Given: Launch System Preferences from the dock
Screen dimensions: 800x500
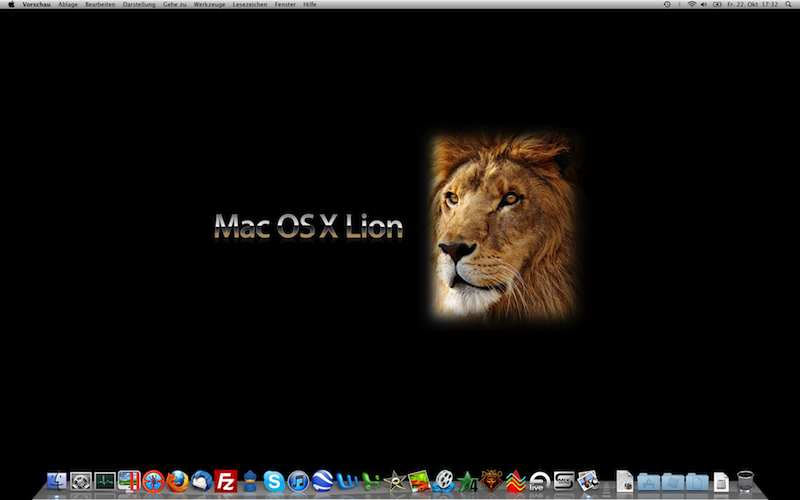Looking at the screenshot, I should 81,482.
